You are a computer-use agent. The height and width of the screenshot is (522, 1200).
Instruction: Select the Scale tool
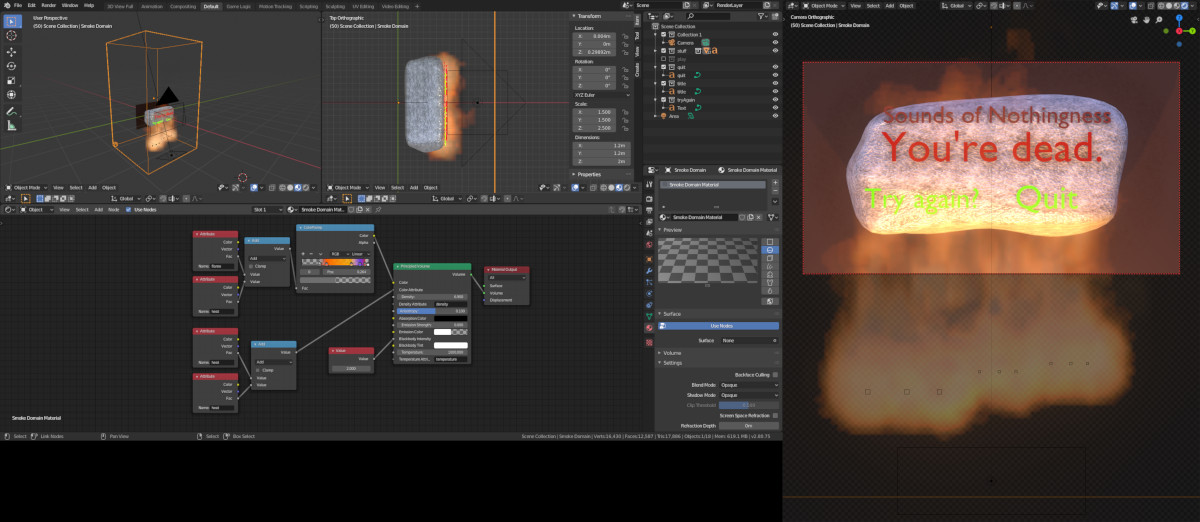pos(12,80)
